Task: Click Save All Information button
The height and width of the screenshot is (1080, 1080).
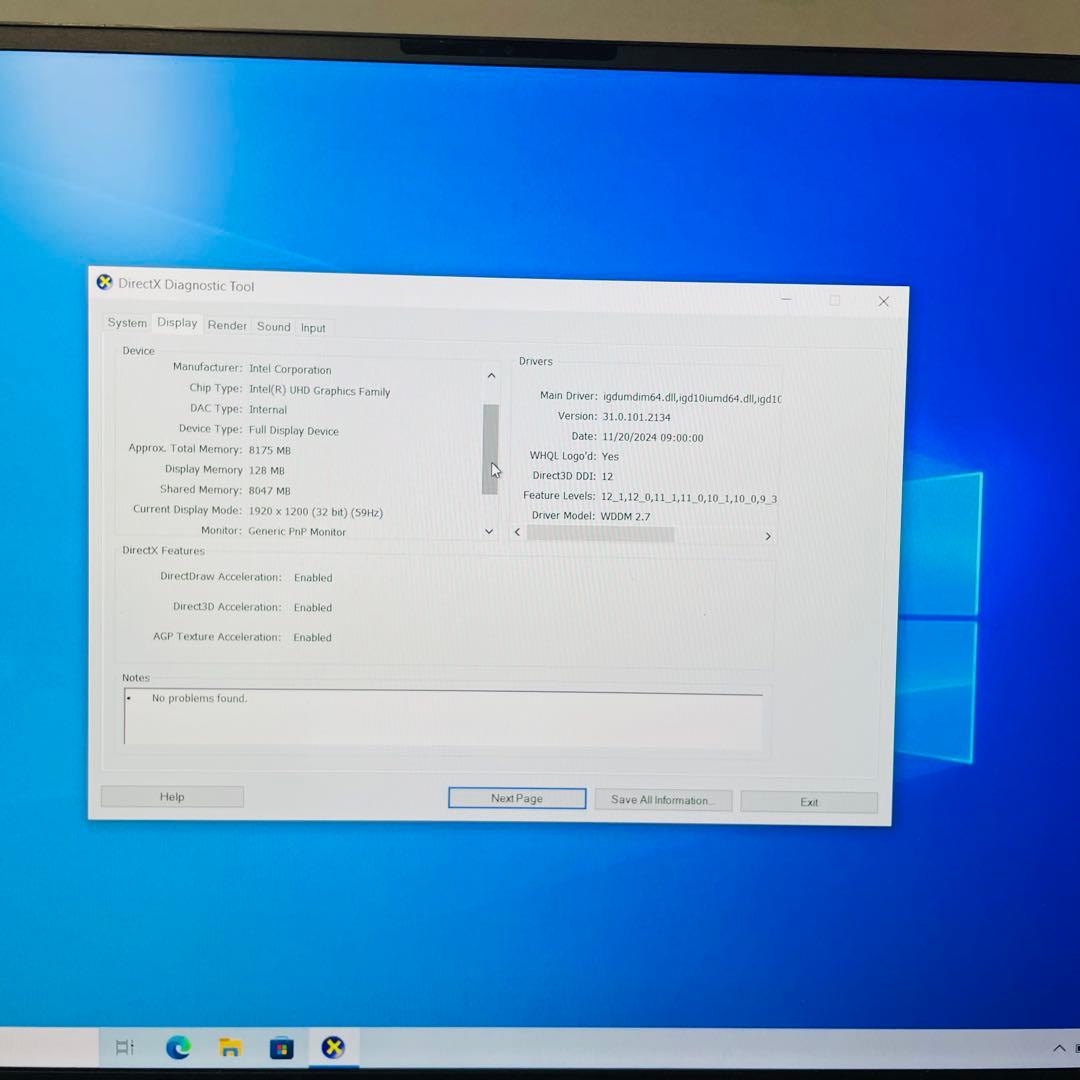Action: coord(663,800)
